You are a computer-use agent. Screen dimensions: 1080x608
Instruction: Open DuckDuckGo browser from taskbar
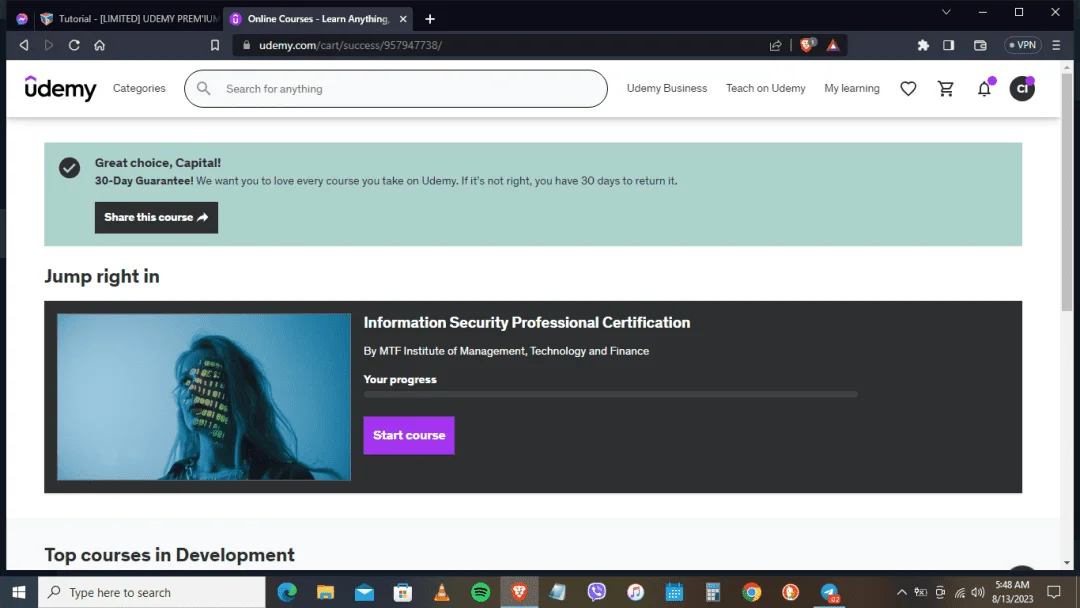pyautogui.click(x=790, y=592)
